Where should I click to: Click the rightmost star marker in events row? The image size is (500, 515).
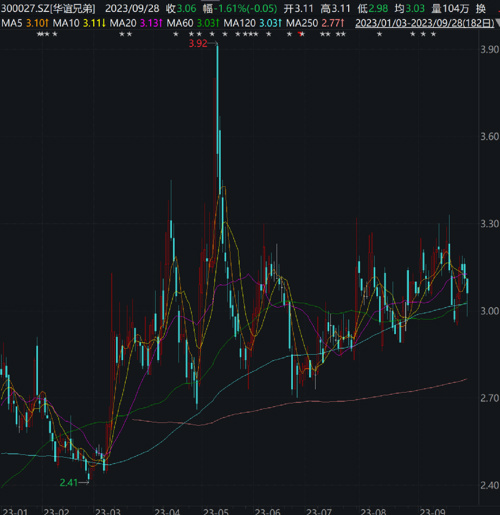coord(433,34)
